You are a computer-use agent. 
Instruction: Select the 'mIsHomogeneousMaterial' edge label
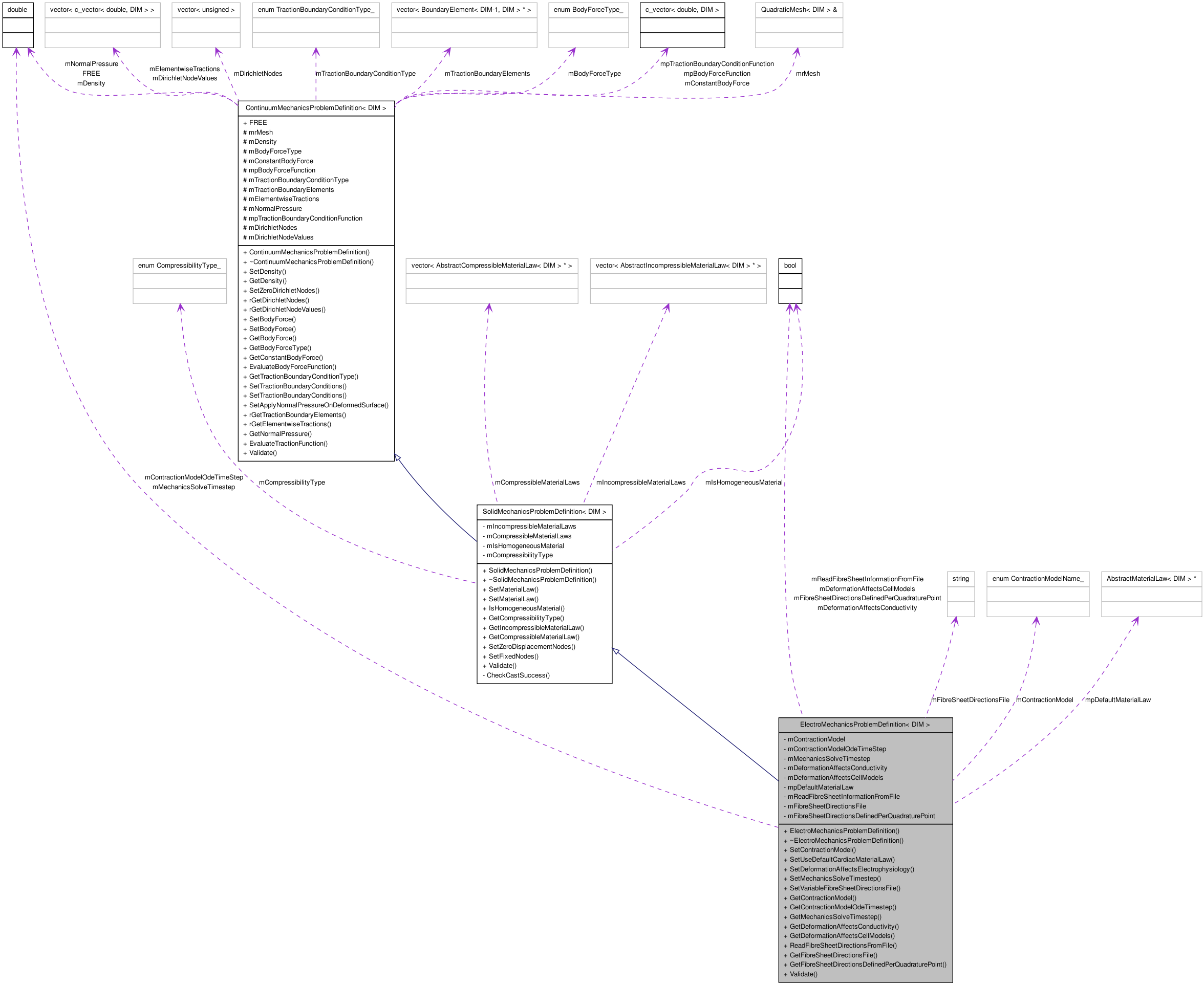click(744, 483)
